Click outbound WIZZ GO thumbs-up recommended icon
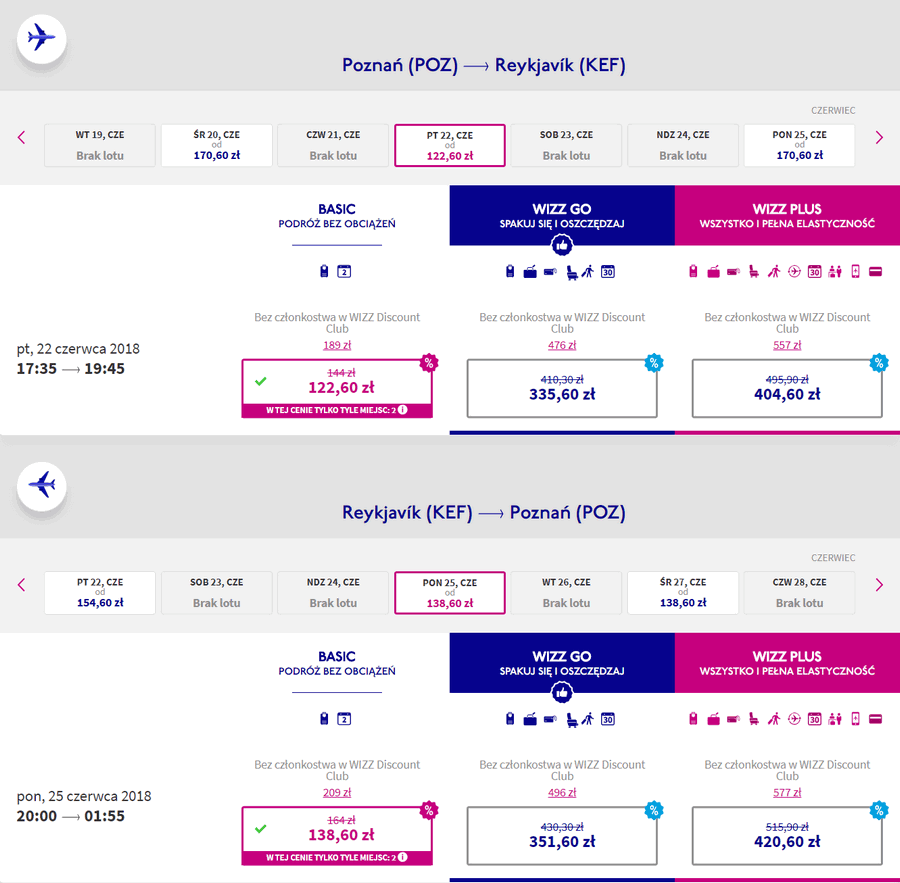 click(562, 246)
